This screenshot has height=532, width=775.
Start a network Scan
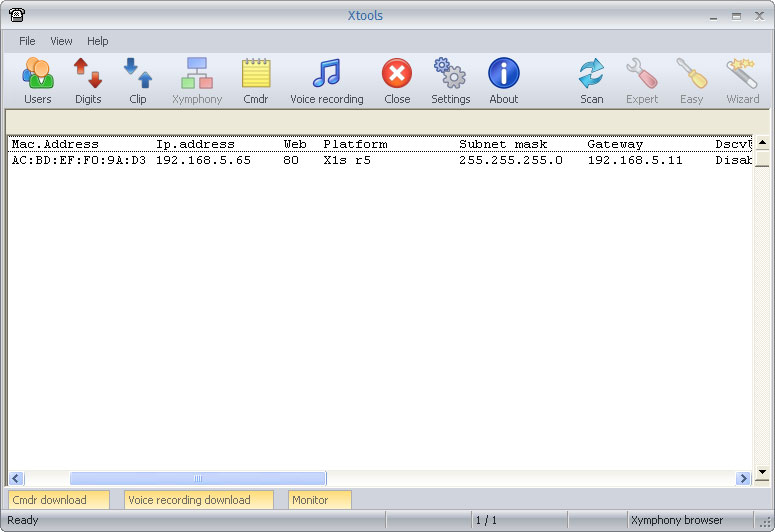[591, 80]
